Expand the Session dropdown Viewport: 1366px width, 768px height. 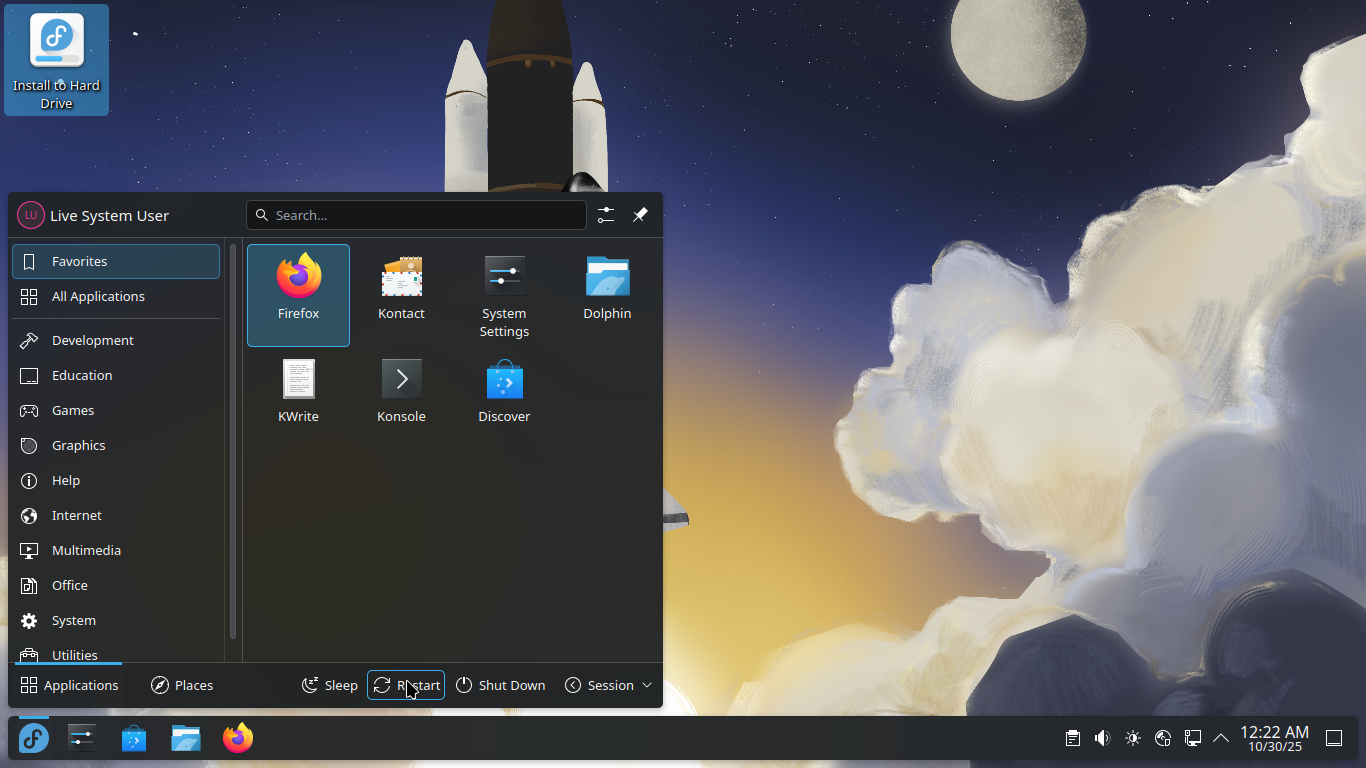tap(608, 685)
